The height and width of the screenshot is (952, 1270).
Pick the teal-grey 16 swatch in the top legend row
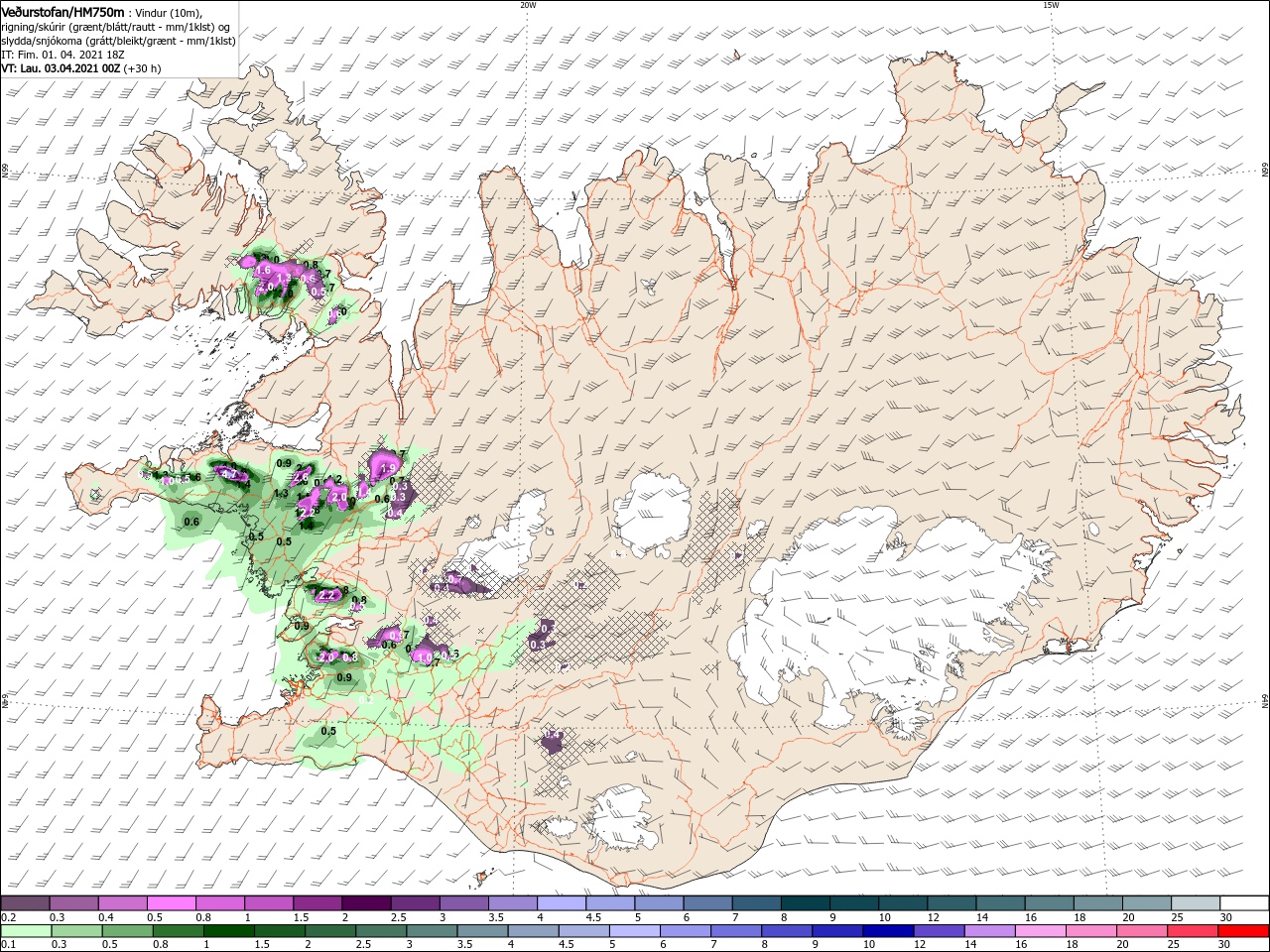pos(1050,903)
